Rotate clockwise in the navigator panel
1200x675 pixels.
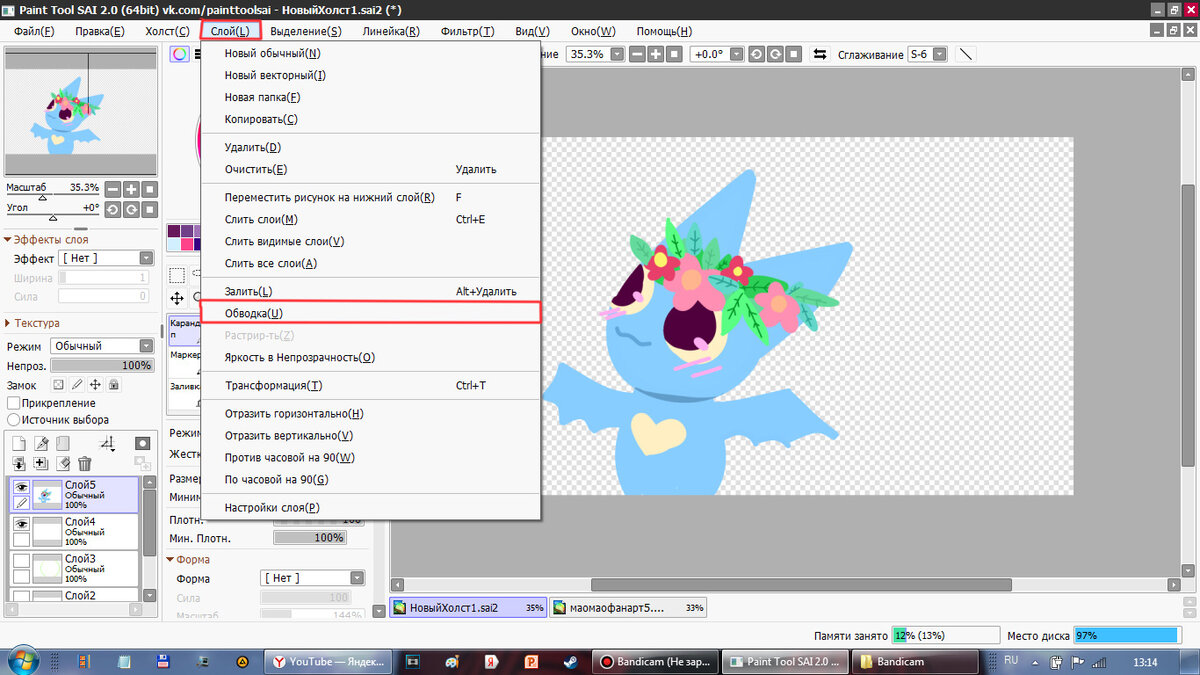click(131, 209)
